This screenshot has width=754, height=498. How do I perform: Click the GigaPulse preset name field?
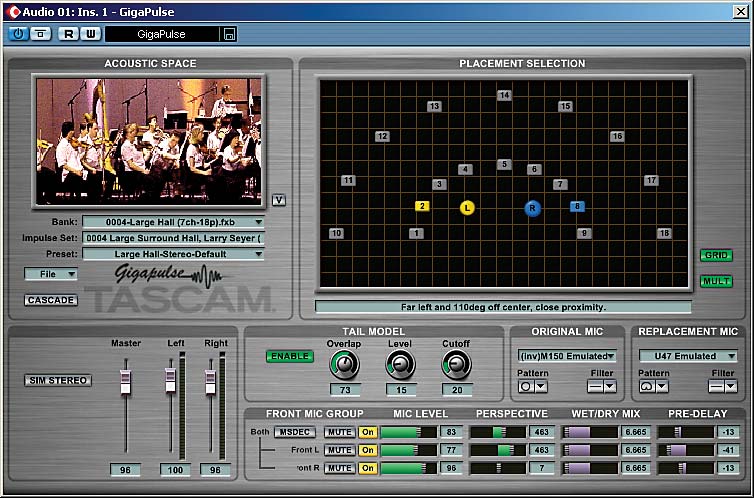click(x=162, y=34)
